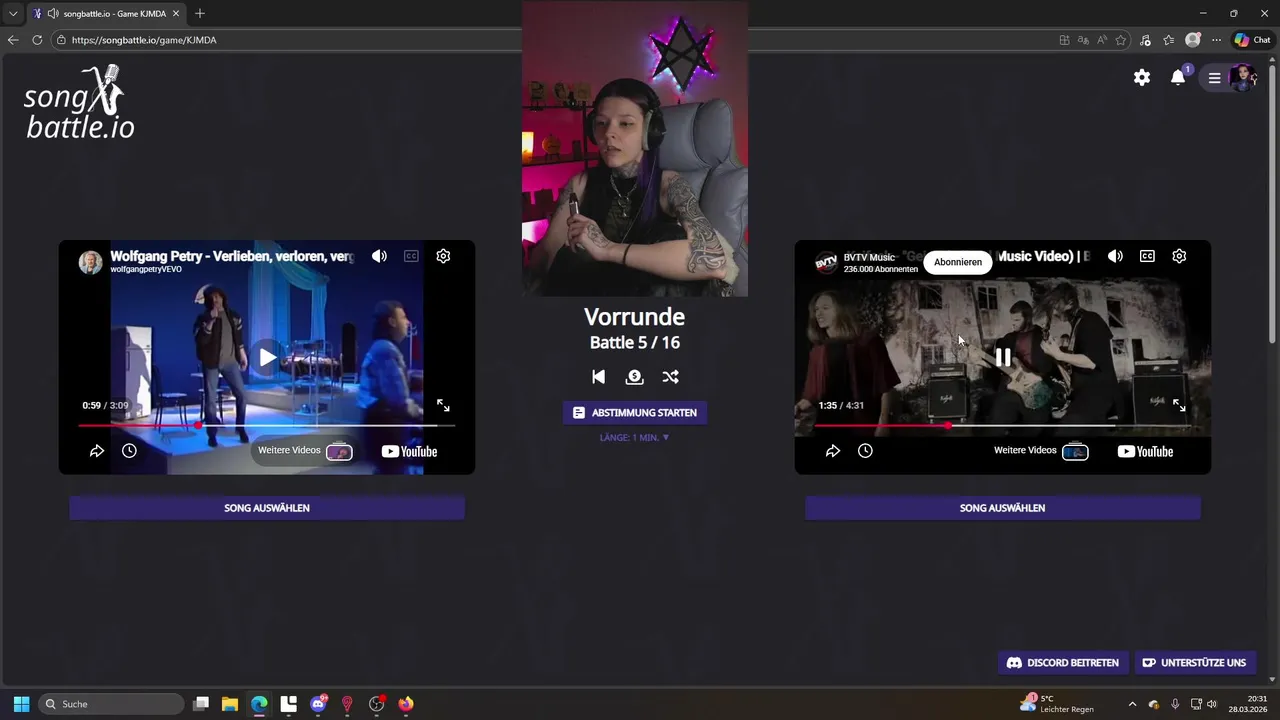Open read aloud icon
The width and height of the screenshot is (1280, 720).
coord(1102,40)
